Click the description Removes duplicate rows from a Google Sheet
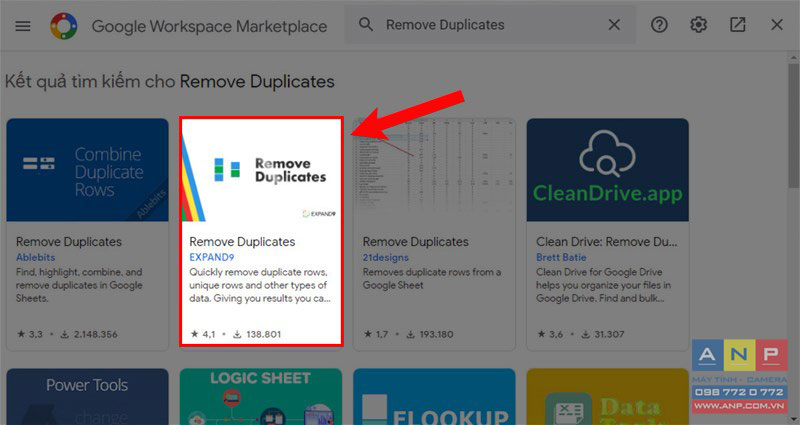 pos(432,279)
